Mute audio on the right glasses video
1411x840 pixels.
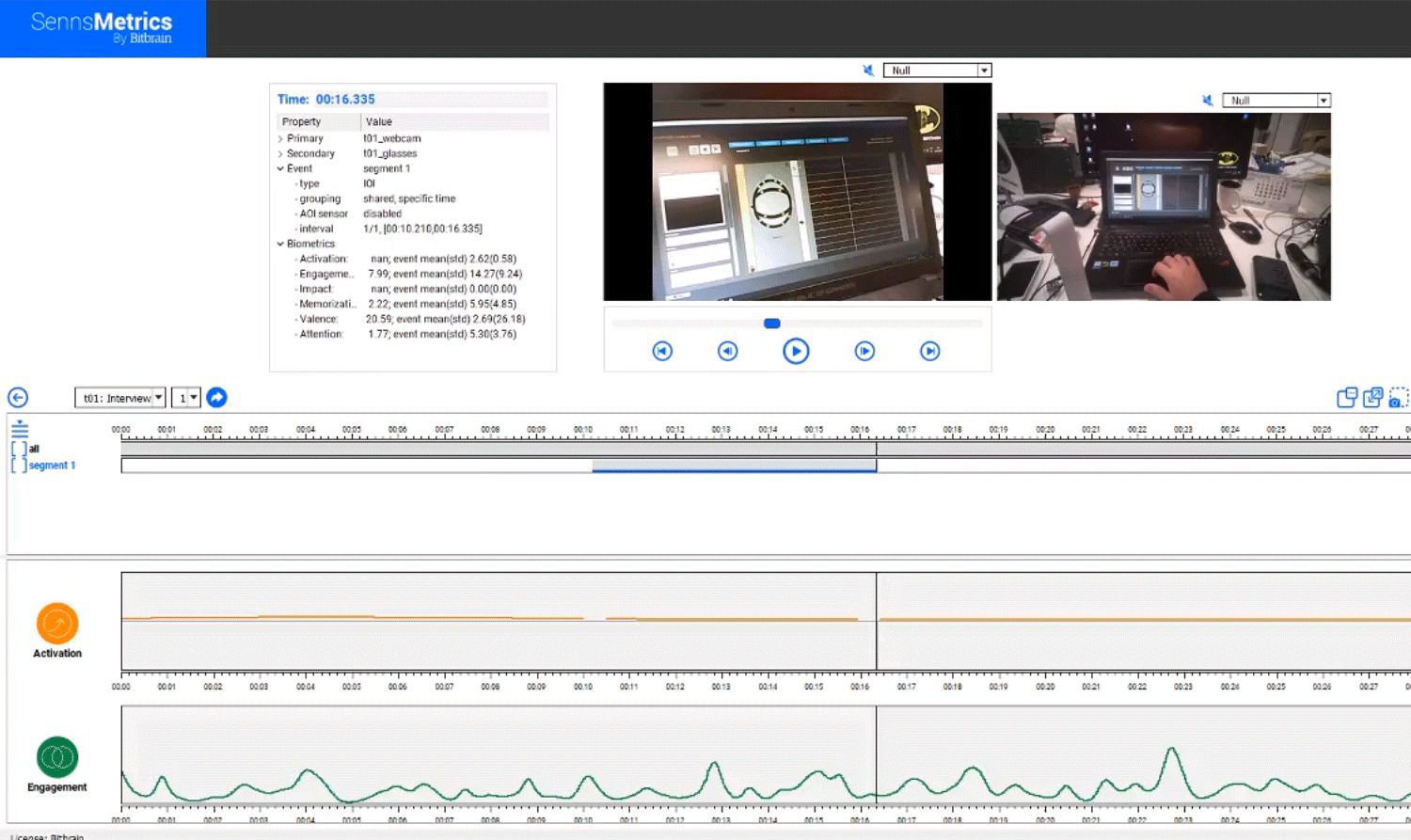tap(1207, 100)
